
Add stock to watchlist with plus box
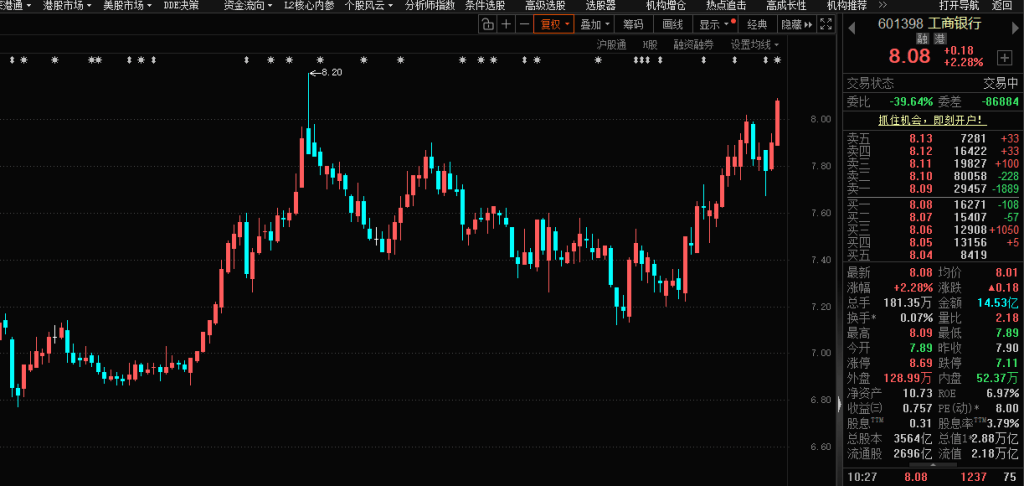pos(1004,58)
